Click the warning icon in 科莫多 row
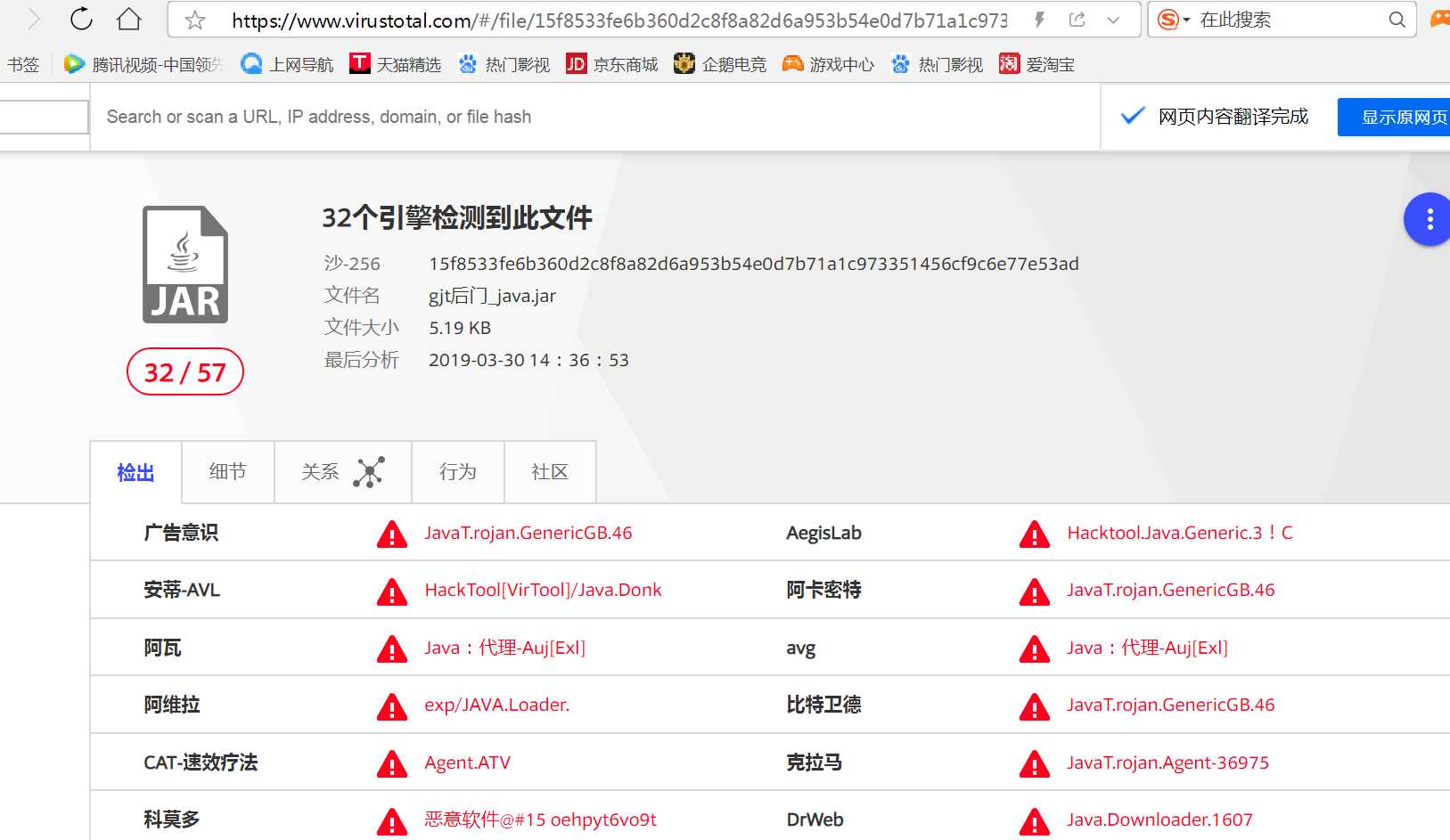The width and height of the screenshot is (1450, 840). tap(392, 821)
